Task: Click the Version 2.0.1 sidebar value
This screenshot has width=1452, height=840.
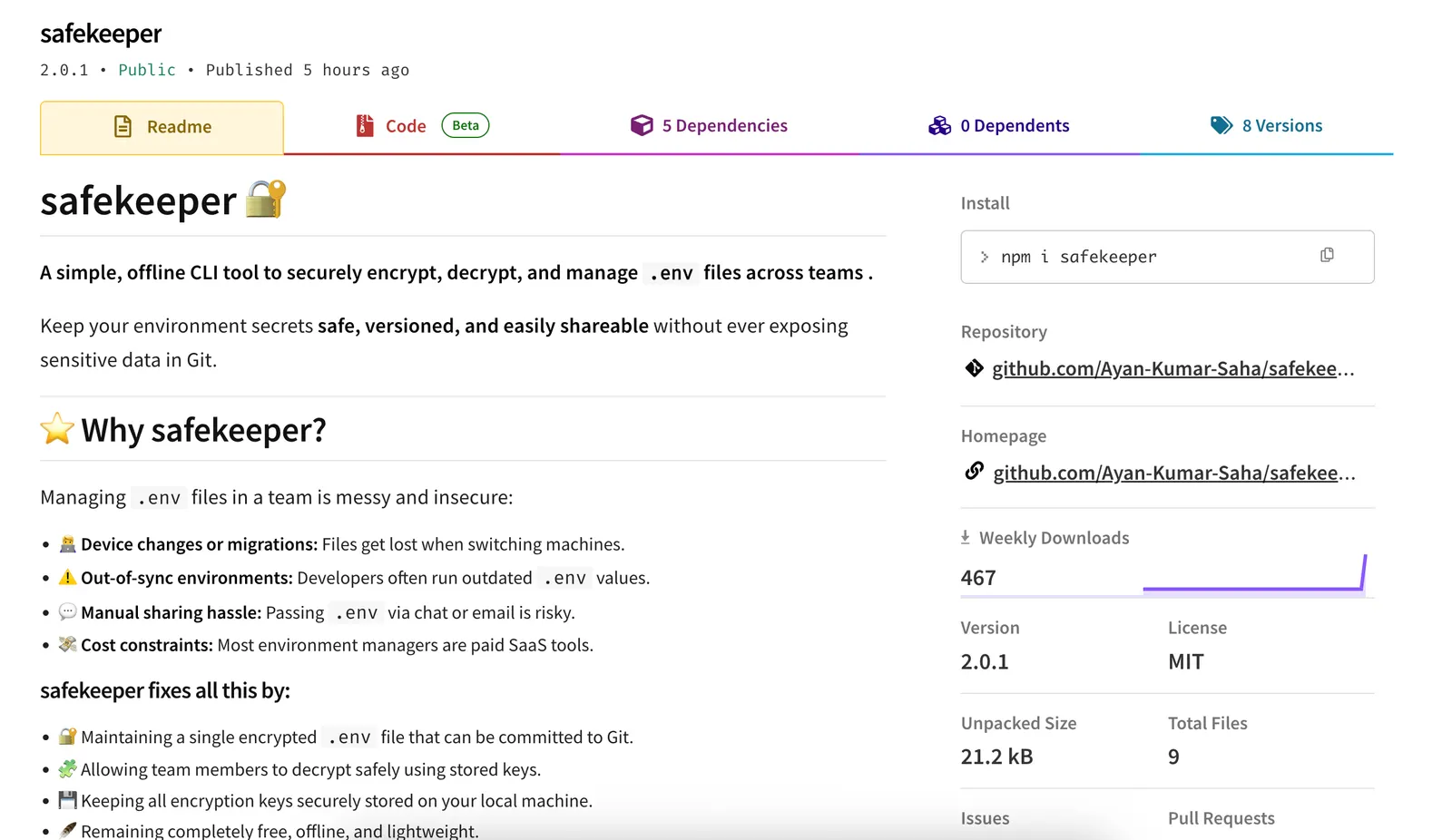Action: click(x=985, y=662)
